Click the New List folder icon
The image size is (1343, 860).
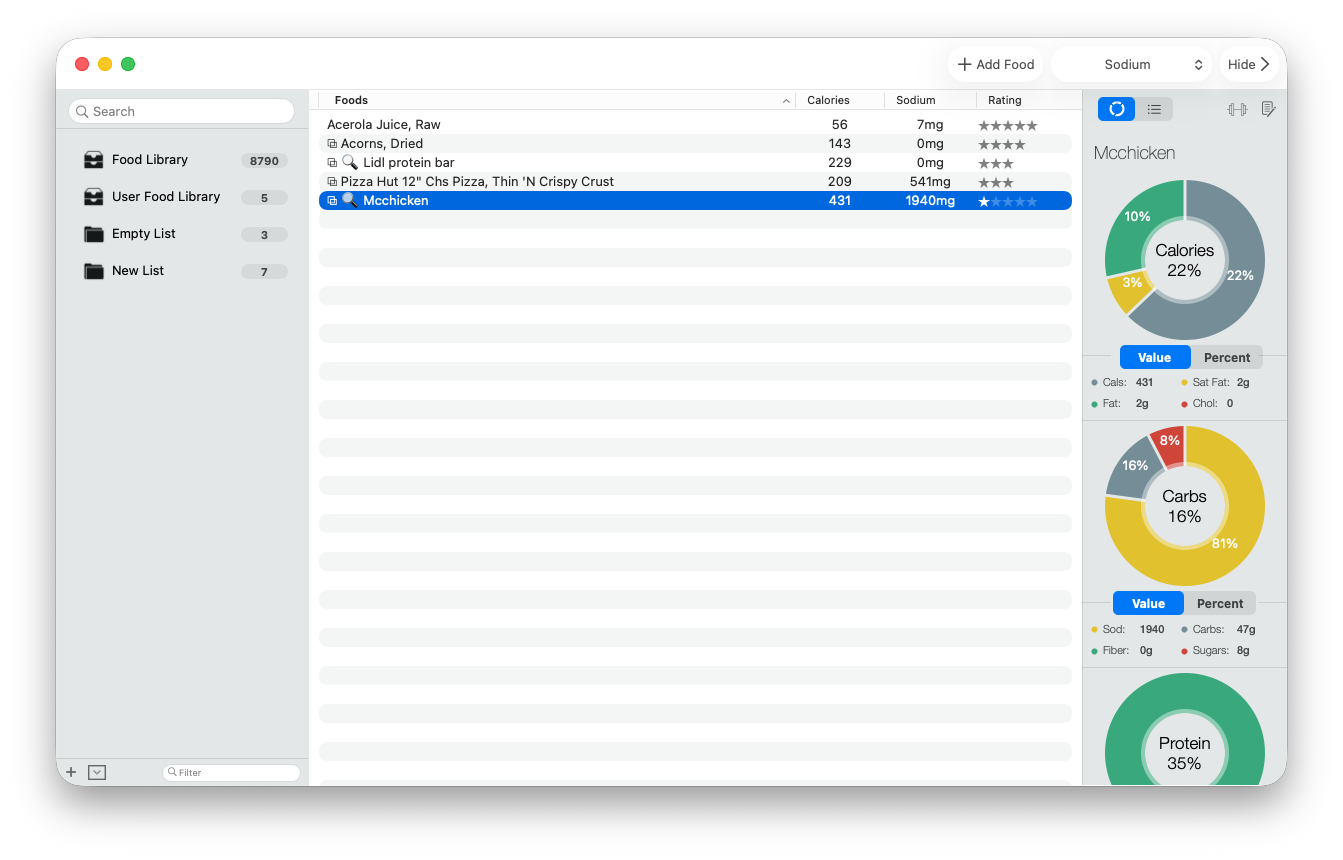94,271
